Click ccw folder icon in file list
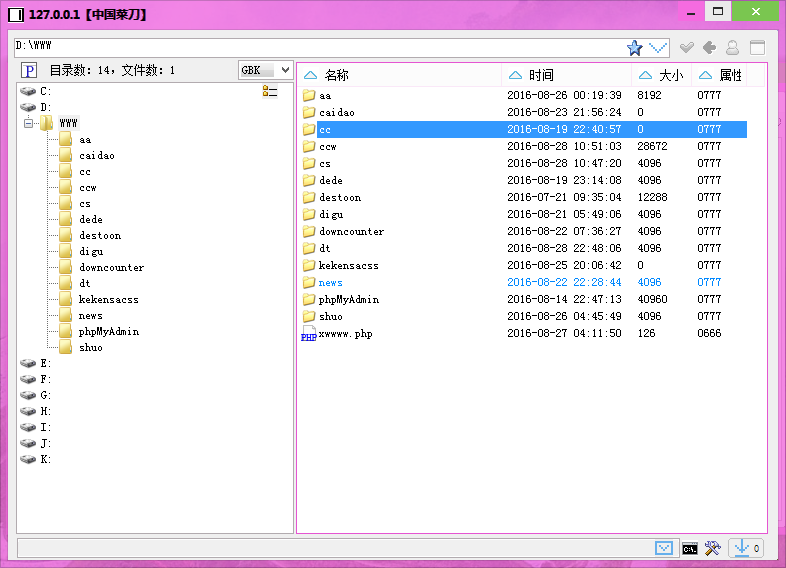The image size is (786, 568). coord(309,146)
